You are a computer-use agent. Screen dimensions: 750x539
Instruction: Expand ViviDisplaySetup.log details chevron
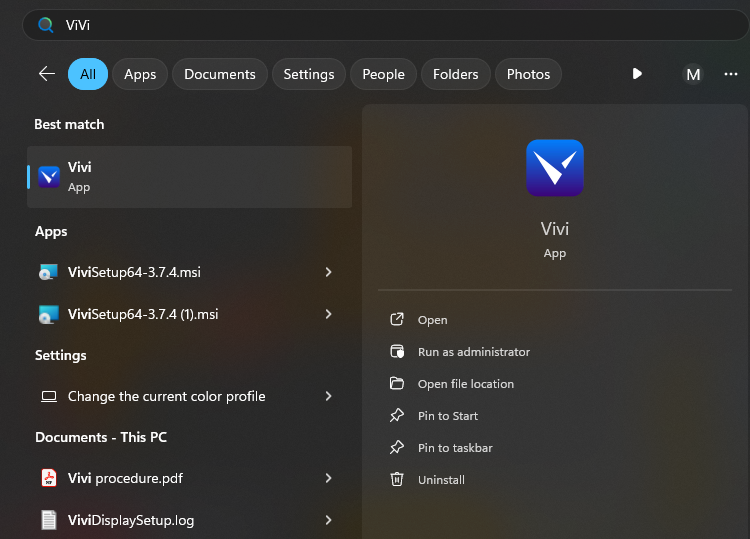(x=328, y=520)
